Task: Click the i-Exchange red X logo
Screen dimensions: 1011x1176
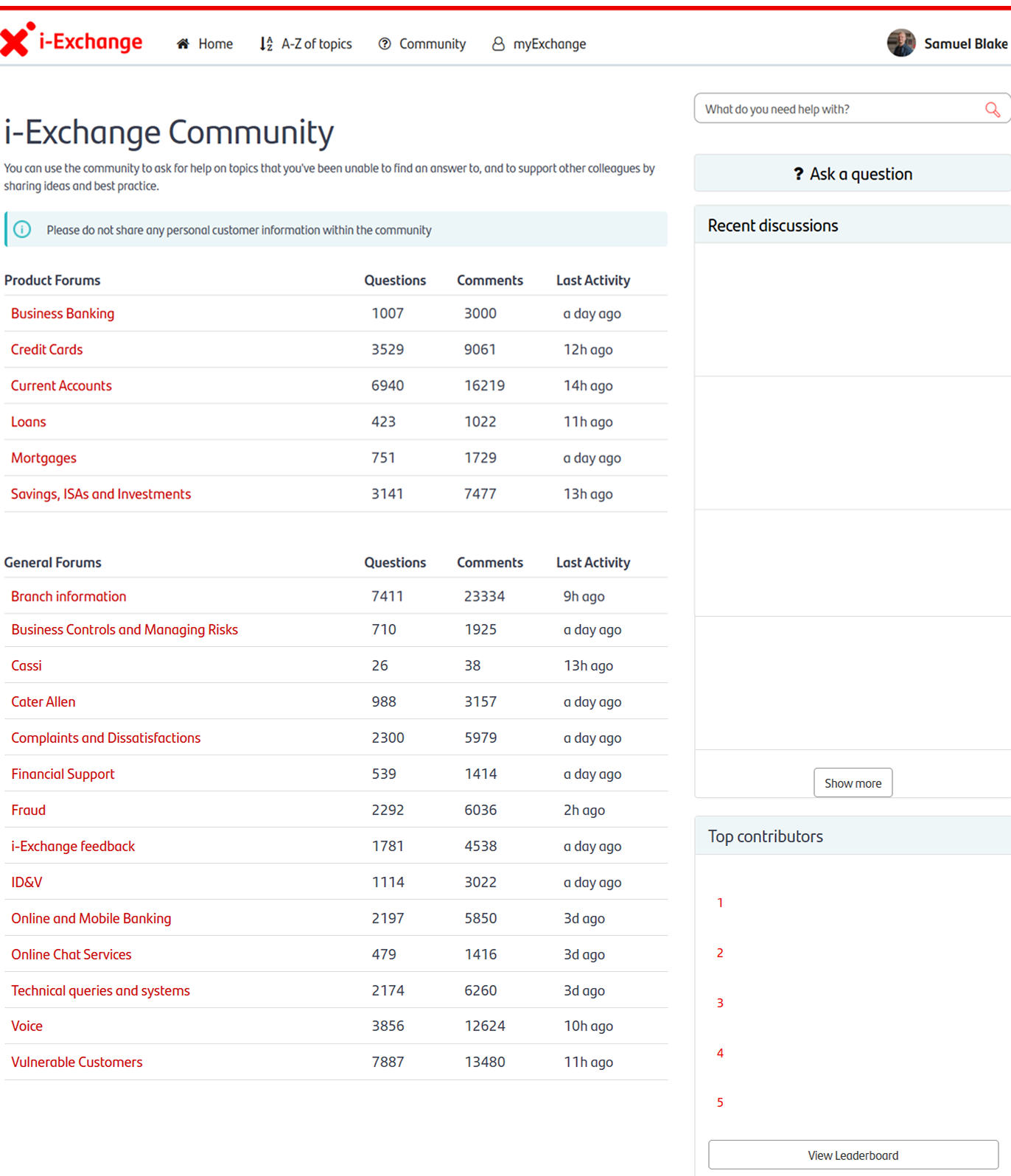Action: point(17,39)
